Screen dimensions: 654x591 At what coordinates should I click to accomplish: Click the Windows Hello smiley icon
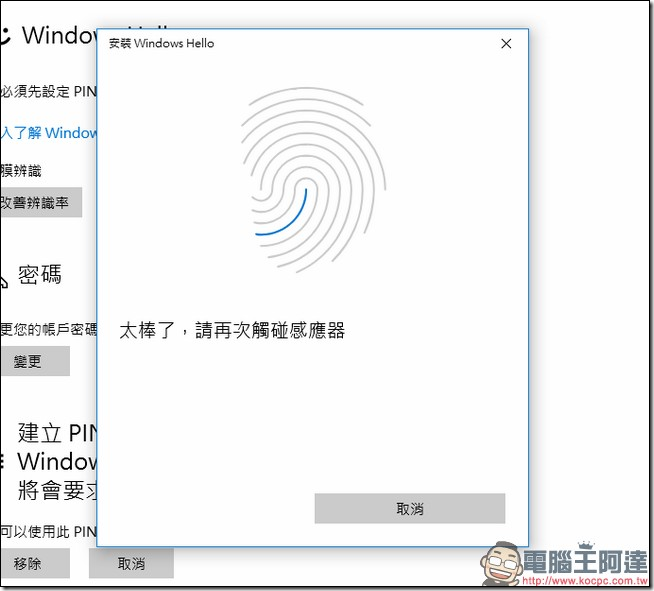[5, 36]
